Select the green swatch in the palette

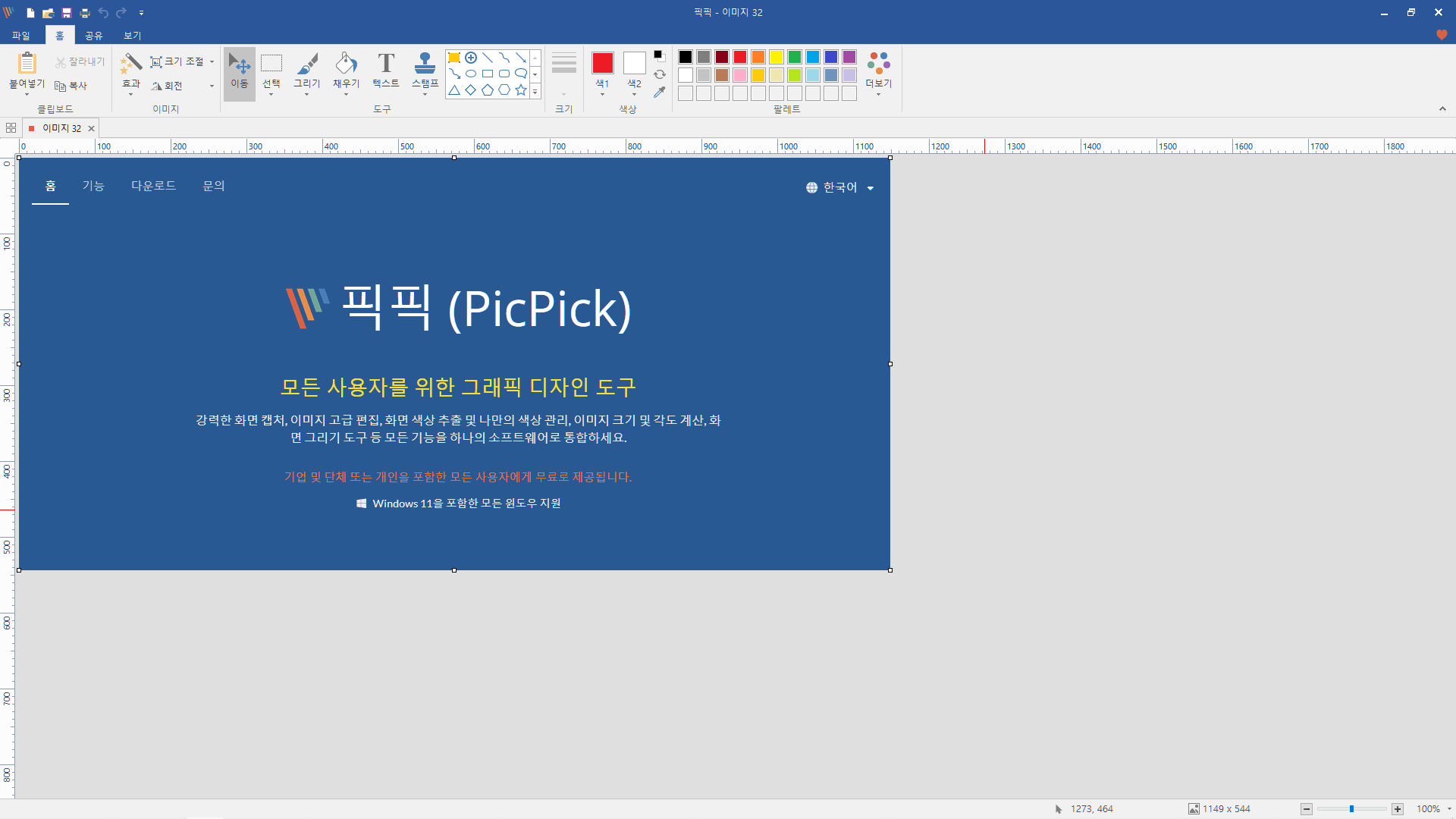(794, 57)
